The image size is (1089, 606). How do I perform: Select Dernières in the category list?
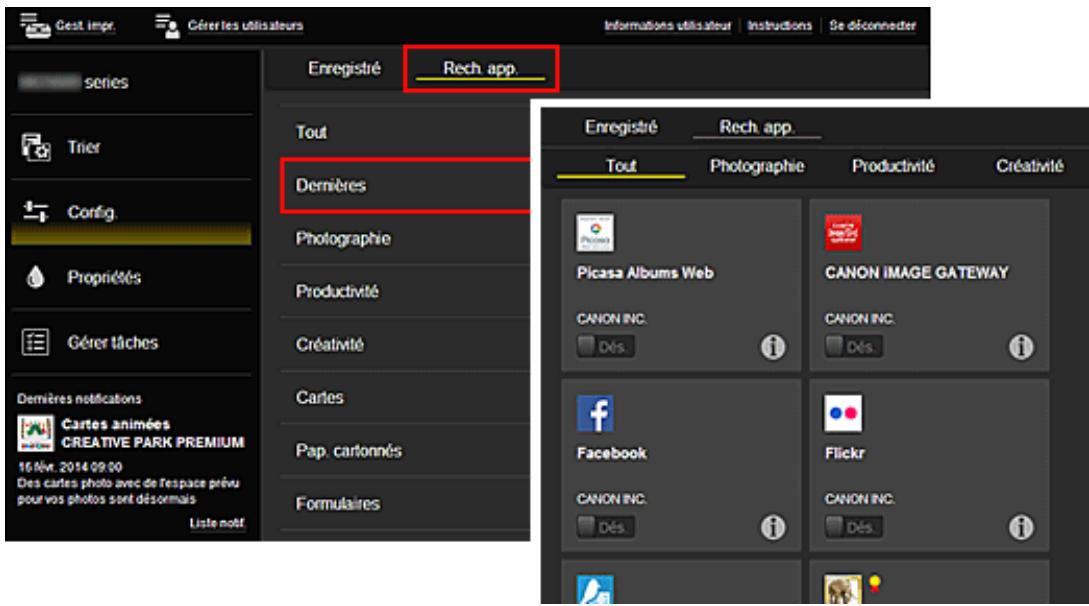point(328,186)
